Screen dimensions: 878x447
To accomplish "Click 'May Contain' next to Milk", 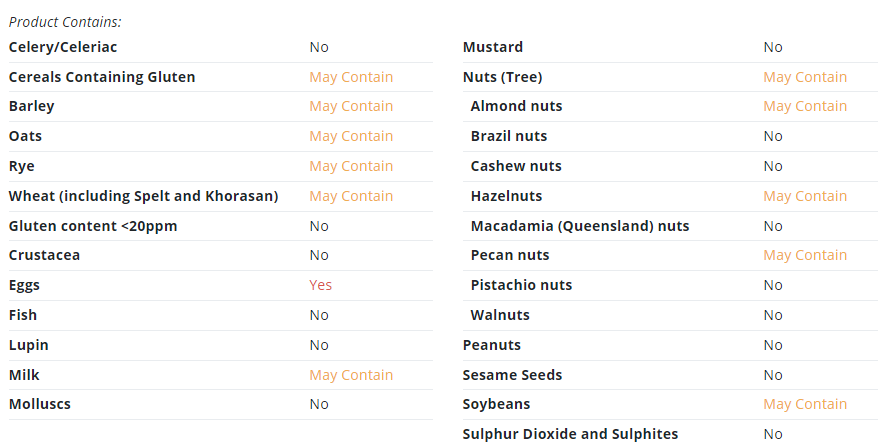I will pos(351,375).
